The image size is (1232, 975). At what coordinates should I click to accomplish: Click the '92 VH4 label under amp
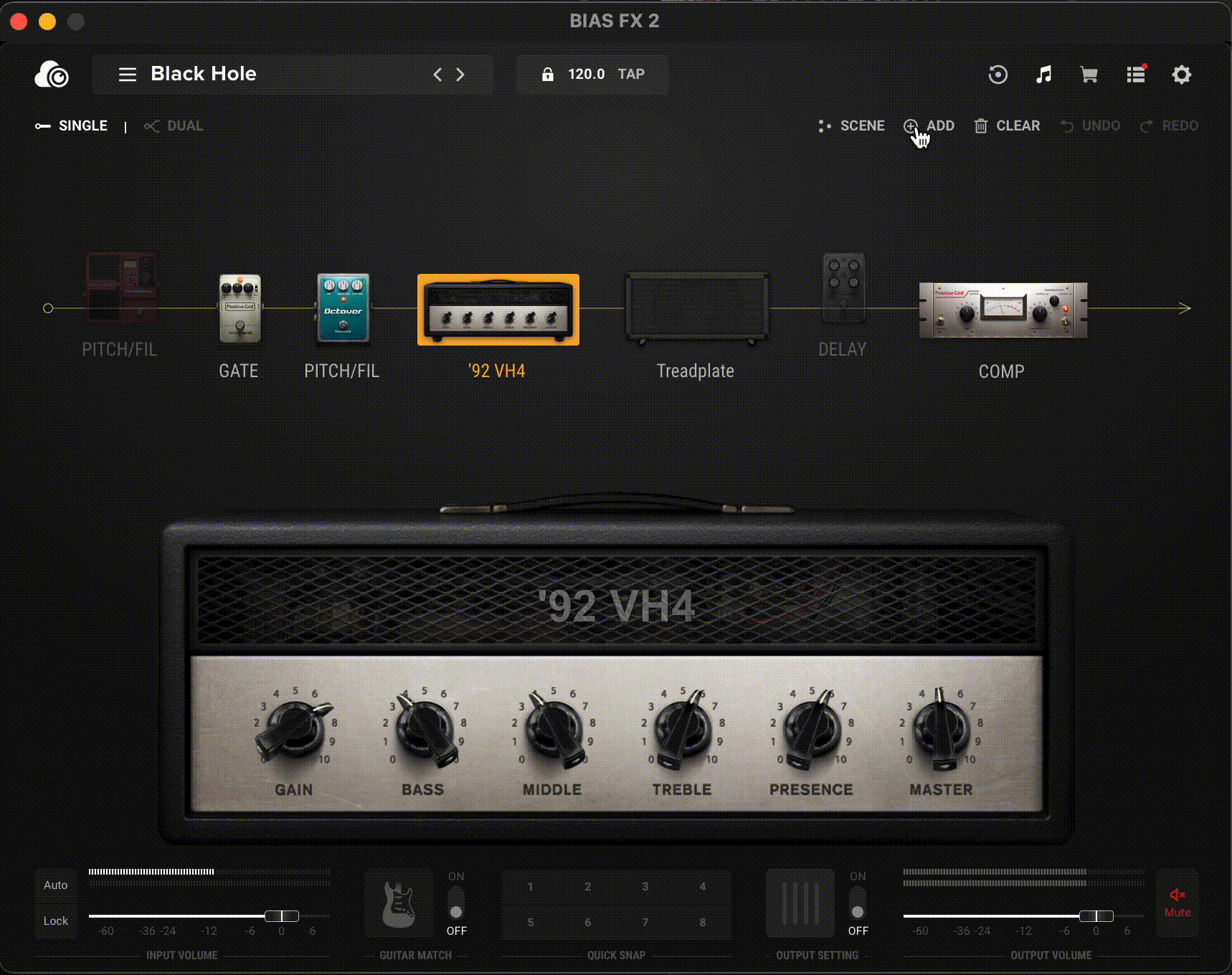497,371
